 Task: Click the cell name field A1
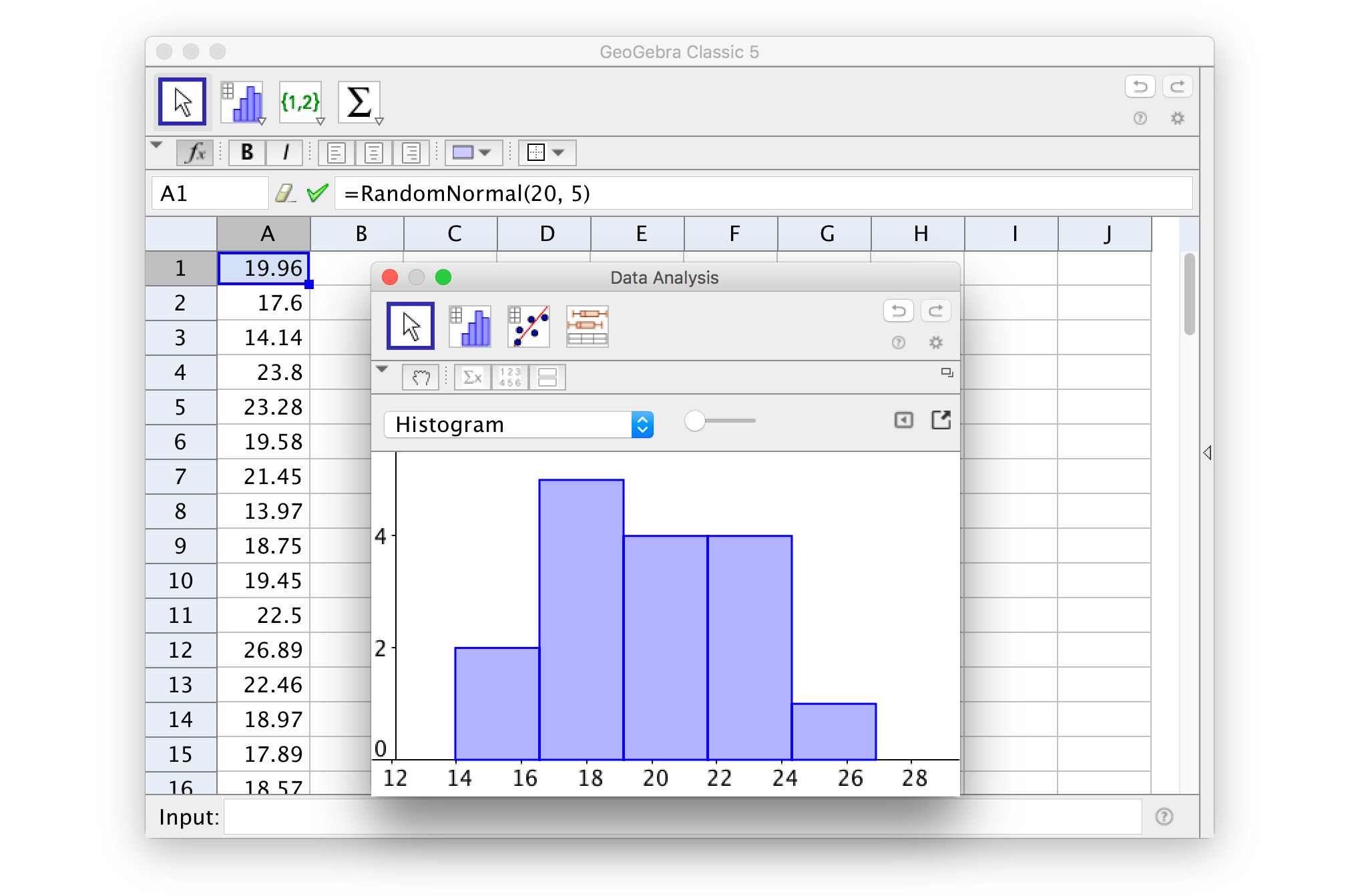[x=210, y=194]
